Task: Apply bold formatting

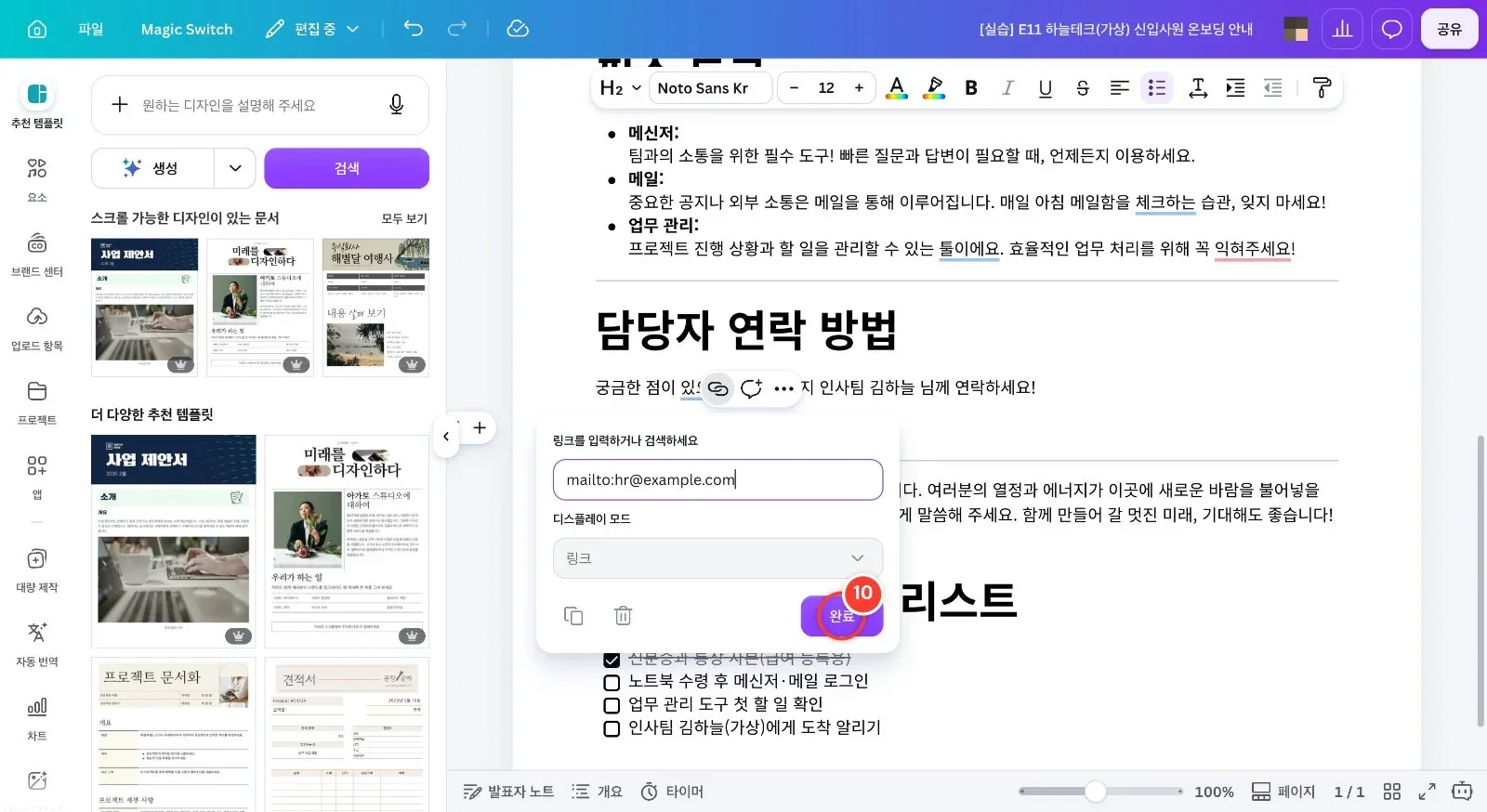Action: (x=971, y=87)
